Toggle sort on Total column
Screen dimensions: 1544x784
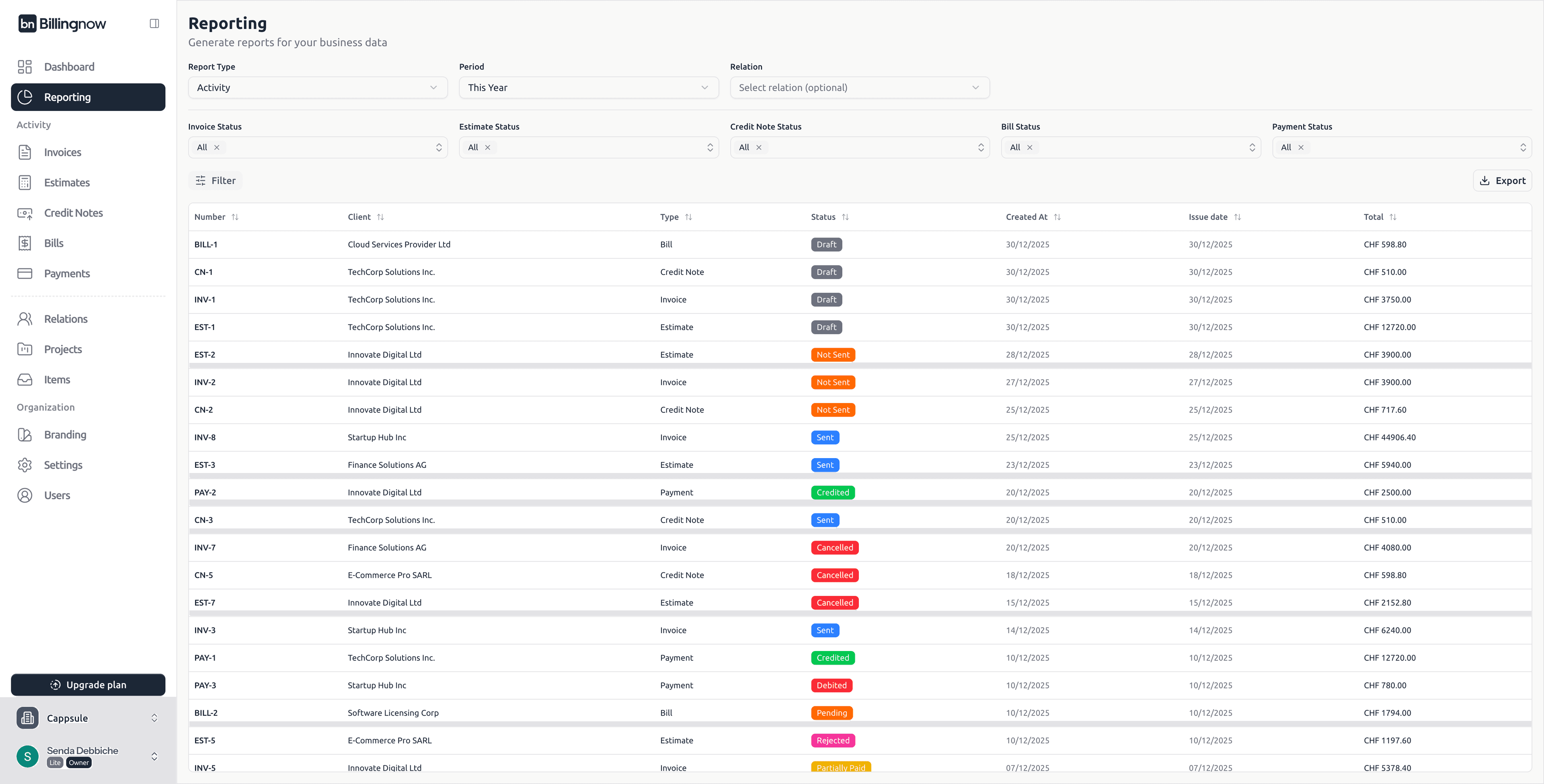pyautogui.click(x=1392, y=217)
